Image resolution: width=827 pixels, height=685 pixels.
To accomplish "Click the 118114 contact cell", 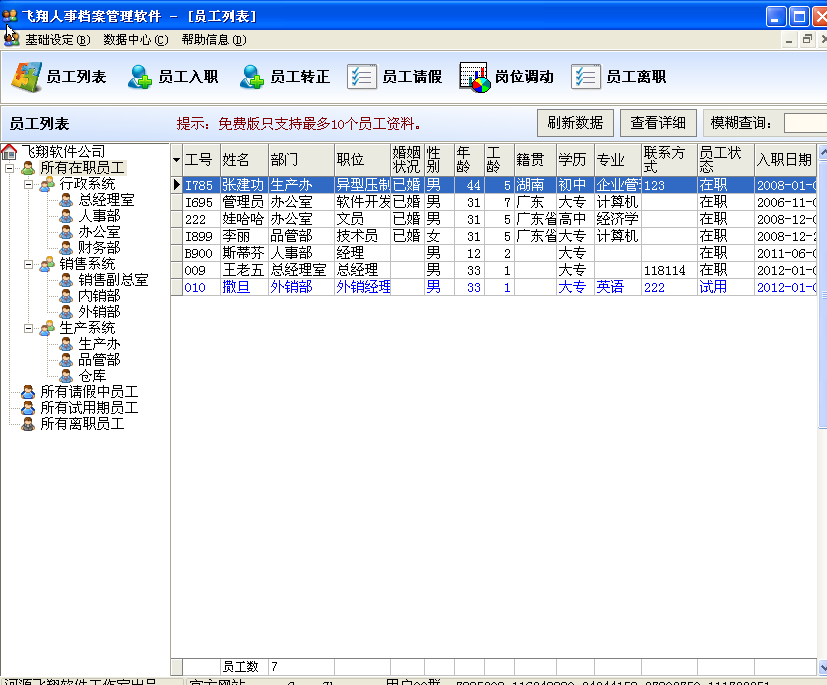I will tap(669, 270).
